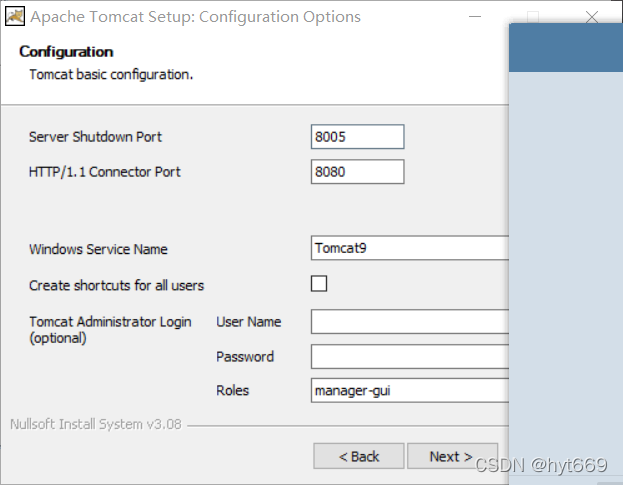Click the Roles field containing manager-gui
Viewport: 623px width, 485px height.
pyautogui.click(x=410, y=390)
